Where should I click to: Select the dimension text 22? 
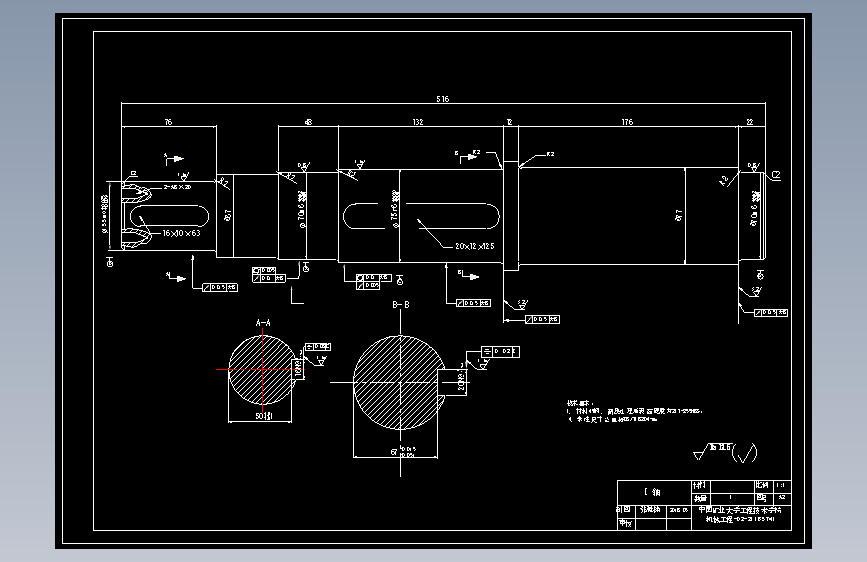click(x=750, y=122)
